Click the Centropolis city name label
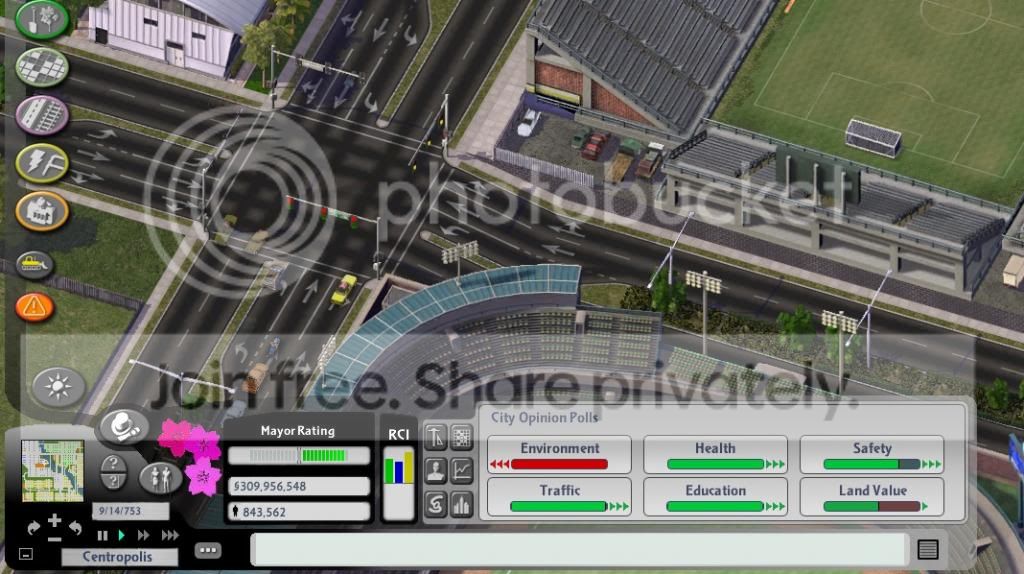This screenshot has width=1024, height=574. coord(118,556)
